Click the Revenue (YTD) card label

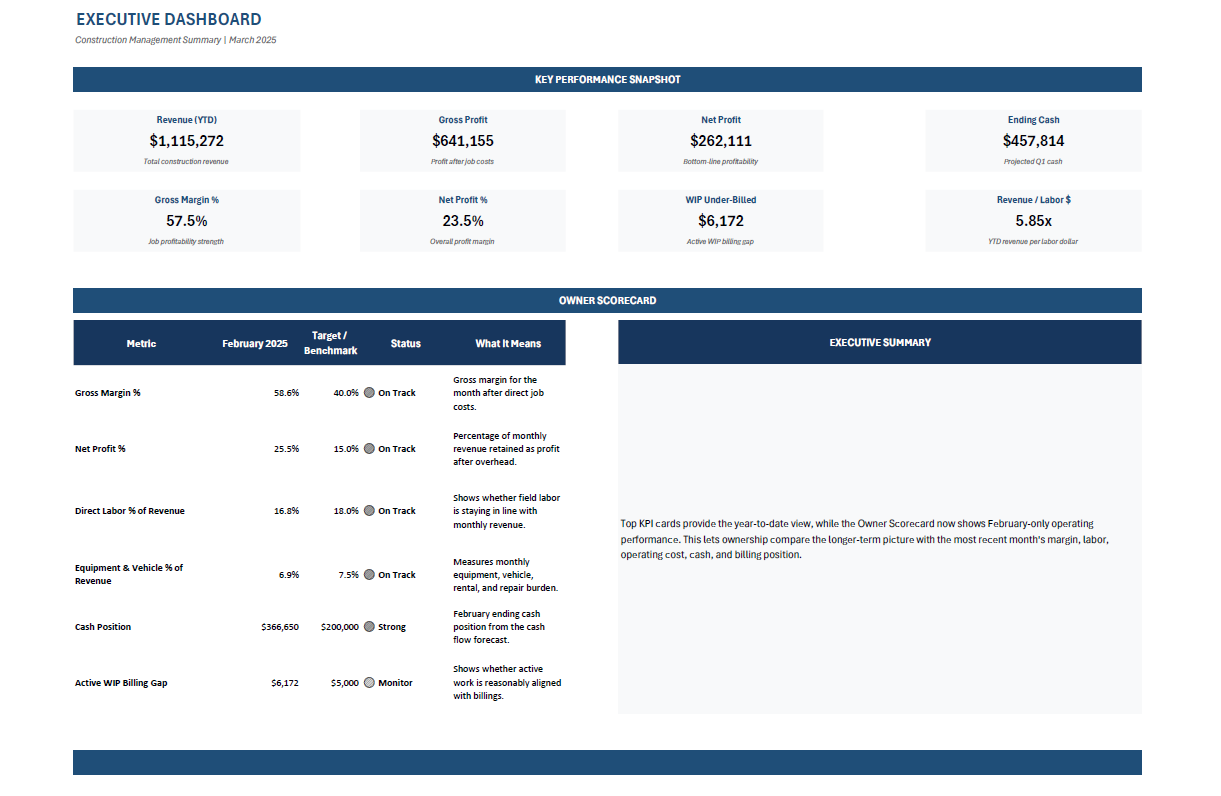coord(187,120)
